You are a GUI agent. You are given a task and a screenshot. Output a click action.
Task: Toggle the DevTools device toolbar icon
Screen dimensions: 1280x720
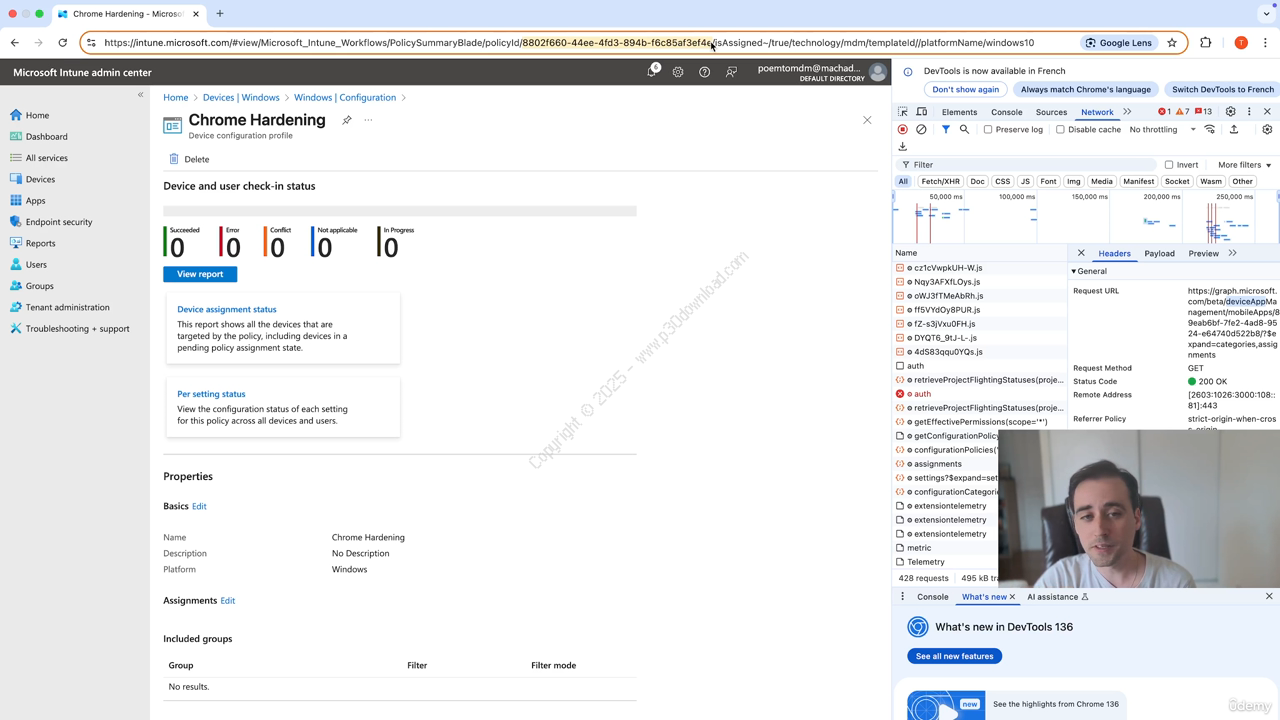922,112
